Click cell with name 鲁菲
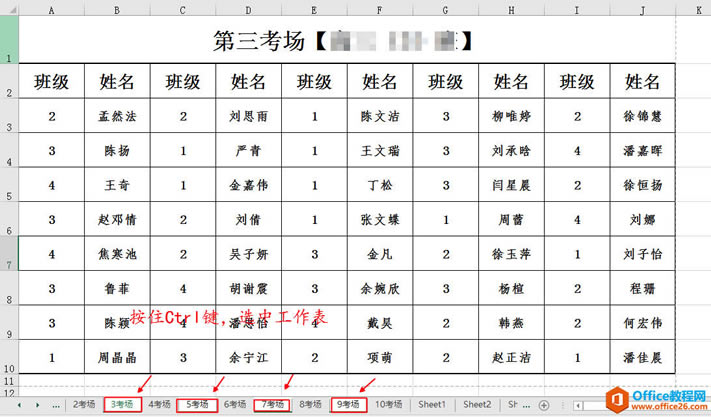The width and height of the screenshot is (711, 417). (117, 288)
